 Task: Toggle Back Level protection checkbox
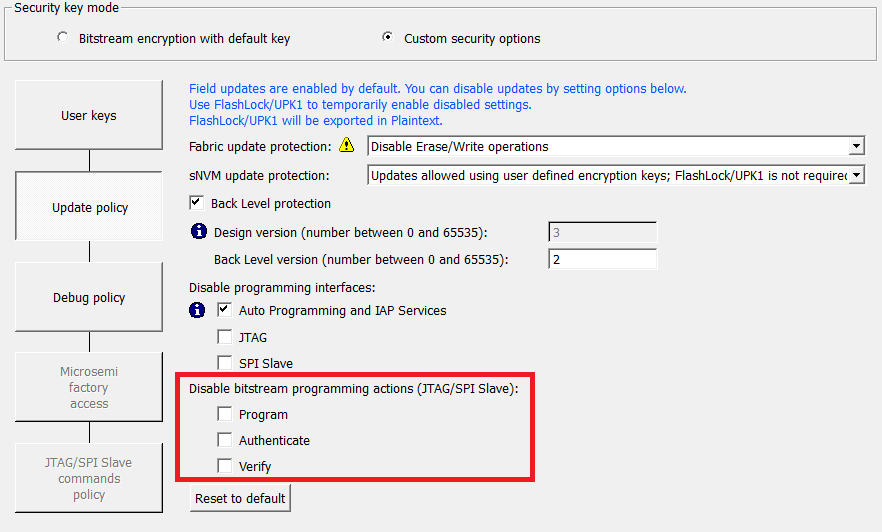[x=197, y=203]
